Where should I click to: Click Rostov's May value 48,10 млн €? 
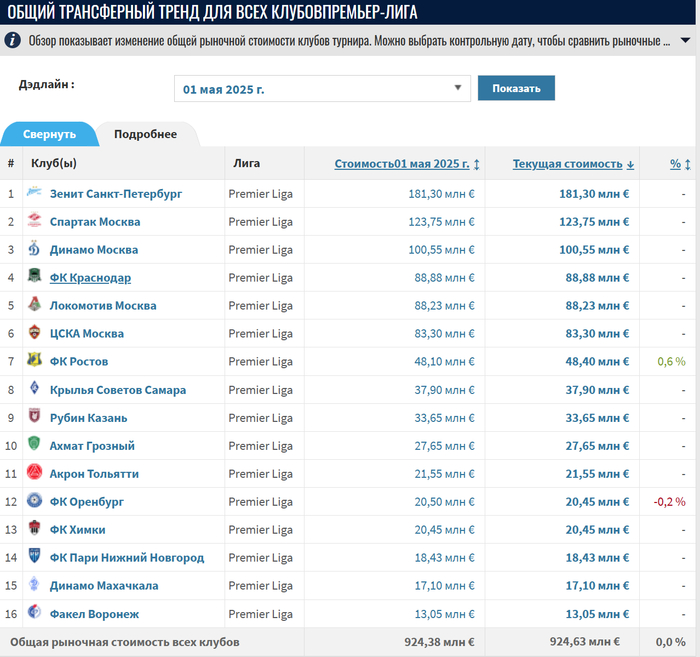[x=444, y=362]
